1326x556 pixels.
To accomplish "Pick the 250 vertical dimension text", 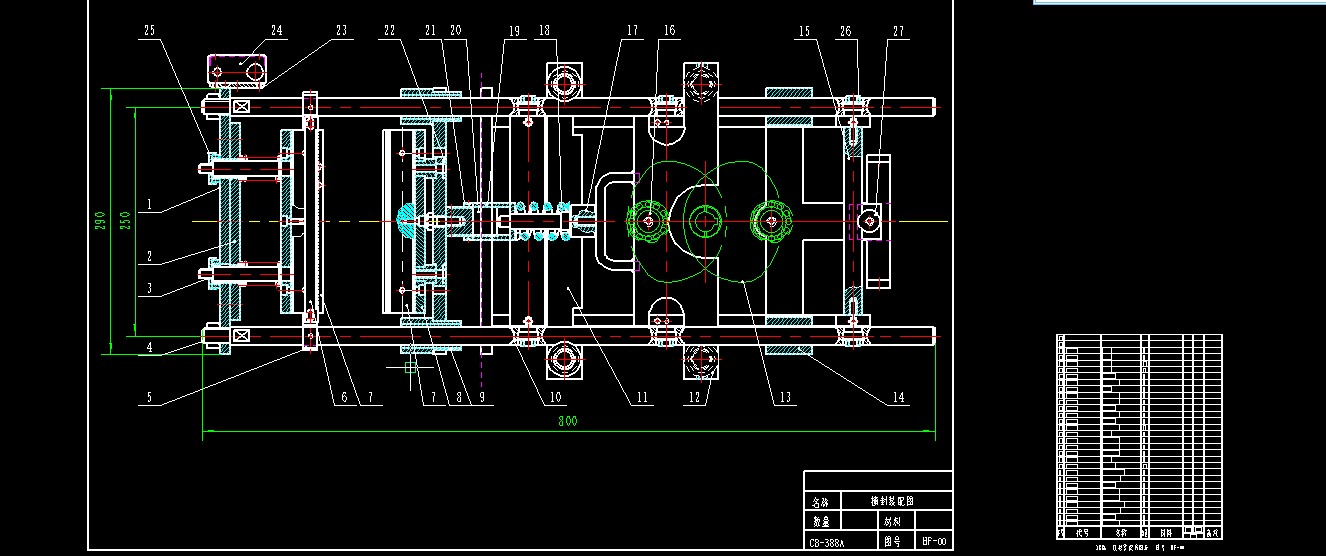I will click(x=126, y=220).
